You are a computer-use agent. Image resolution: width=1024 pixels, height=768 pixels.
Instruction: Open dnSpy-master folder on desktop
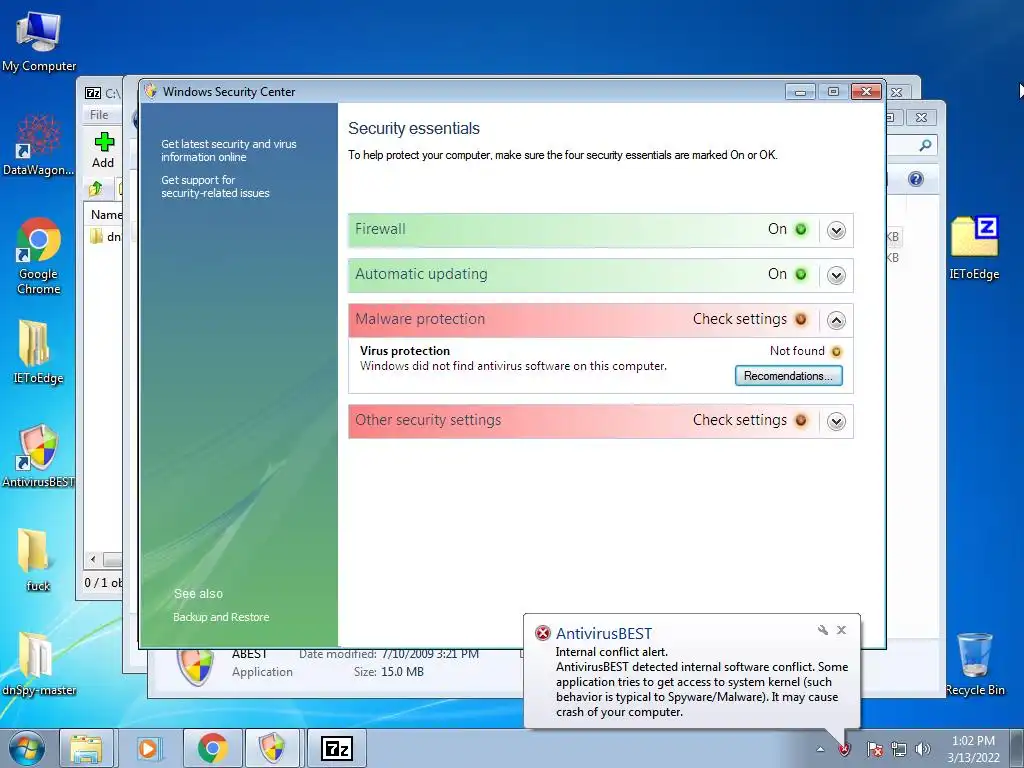(39, 664)
